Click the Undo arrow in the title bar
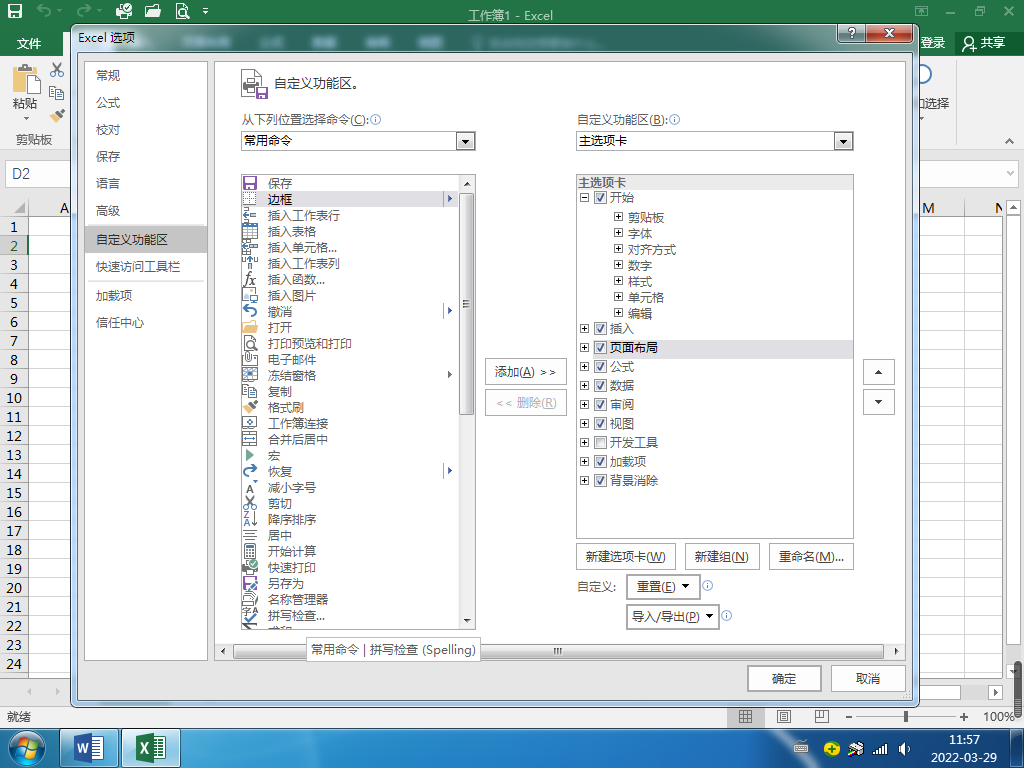This screenshot has height=768, width=1024. [44, 11]
